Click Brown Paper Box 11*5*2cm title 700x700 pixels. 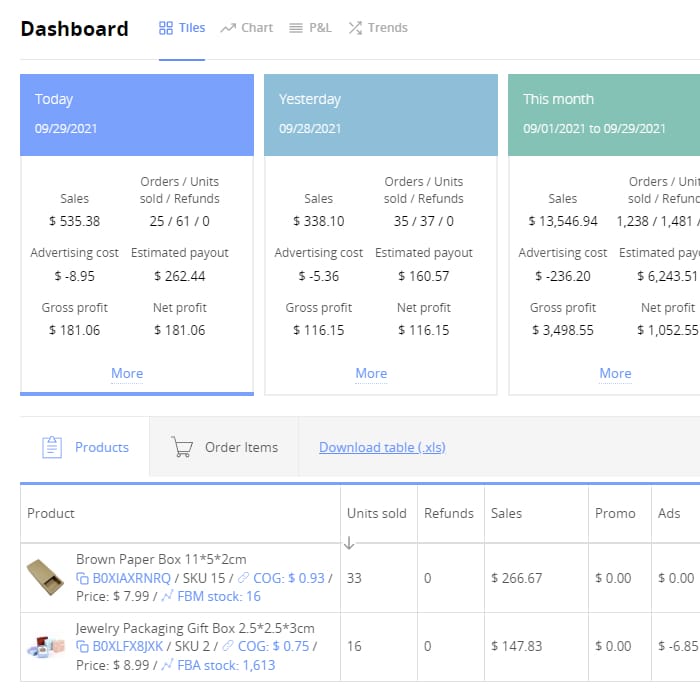point(161,559)
